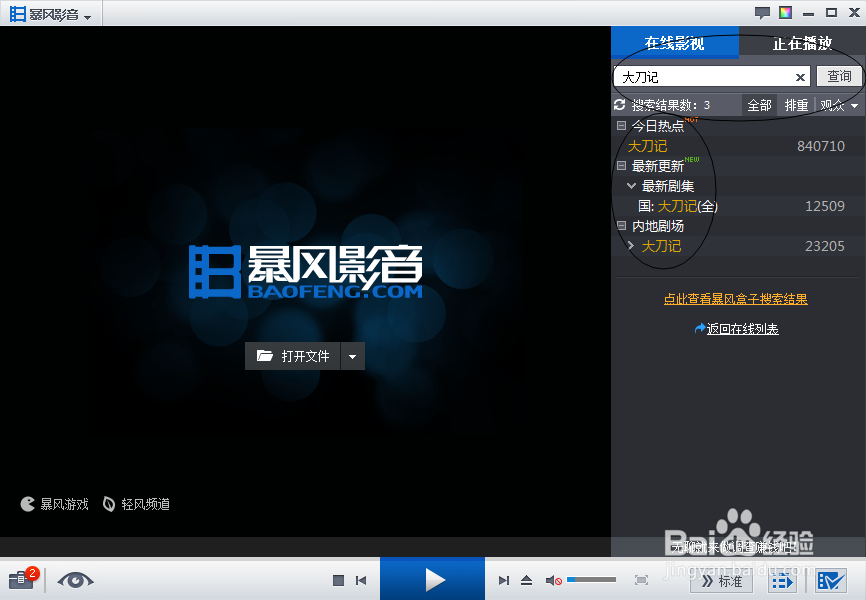Switch to the 正在播放 tab
This screenshot has width=866, height=600.
coord(802,43)
